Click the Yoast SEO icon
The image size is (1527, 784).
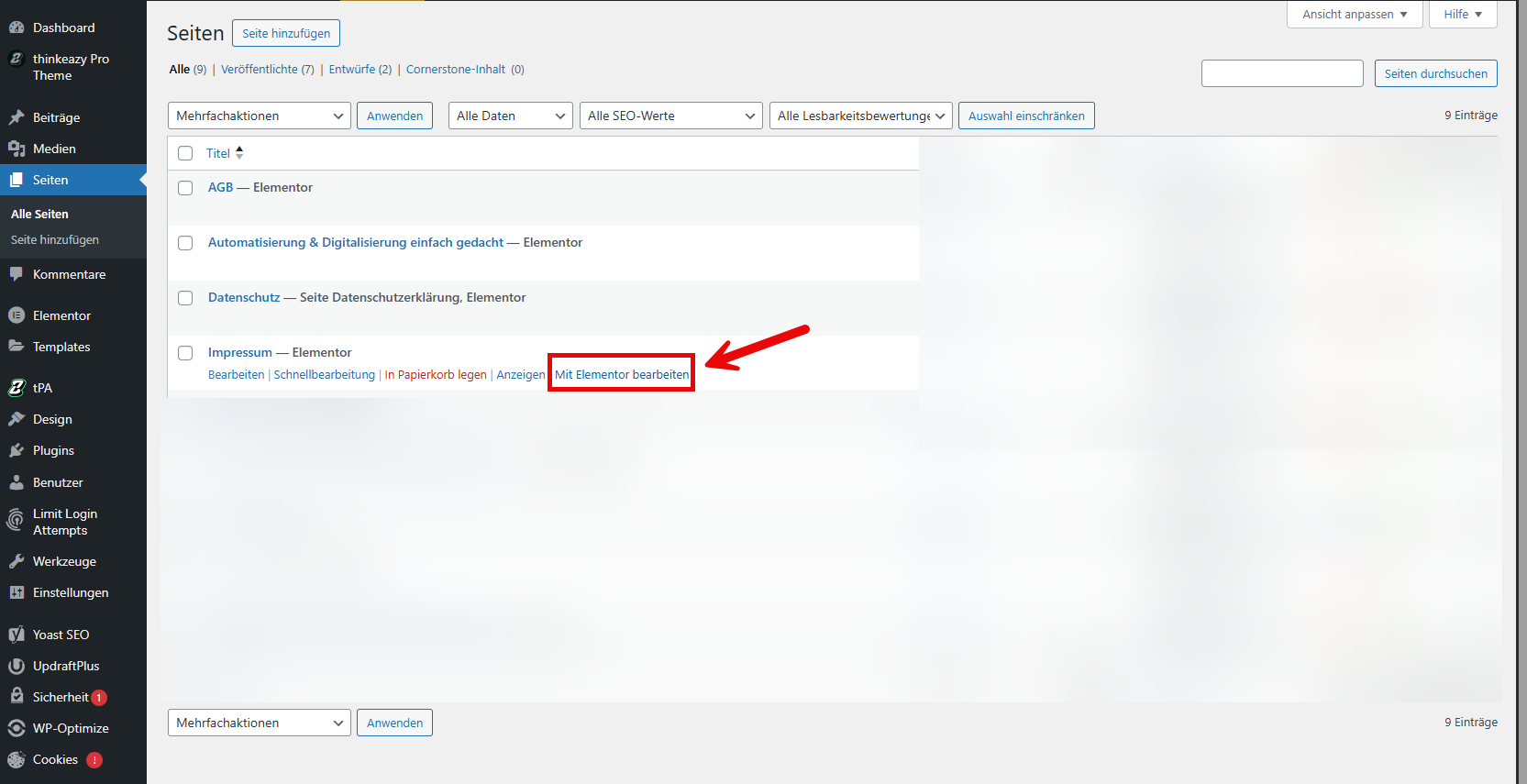17,635
